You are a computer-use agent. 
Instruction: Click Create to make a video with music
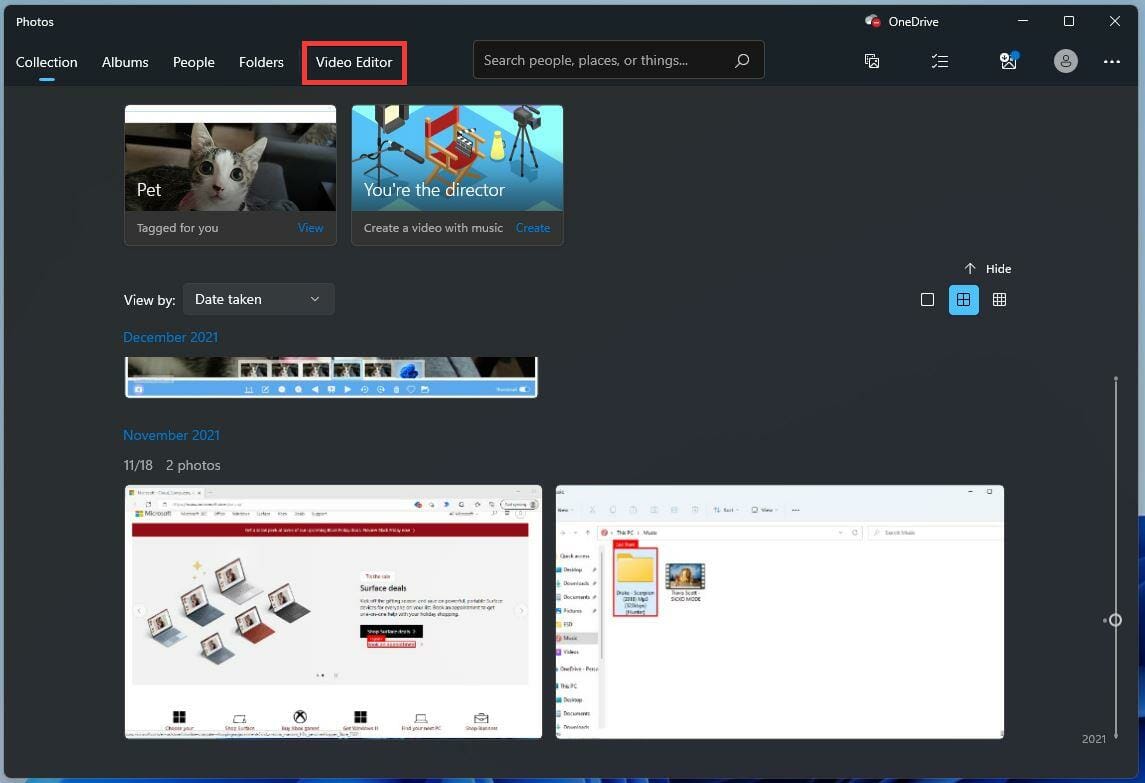coord(533,227)
